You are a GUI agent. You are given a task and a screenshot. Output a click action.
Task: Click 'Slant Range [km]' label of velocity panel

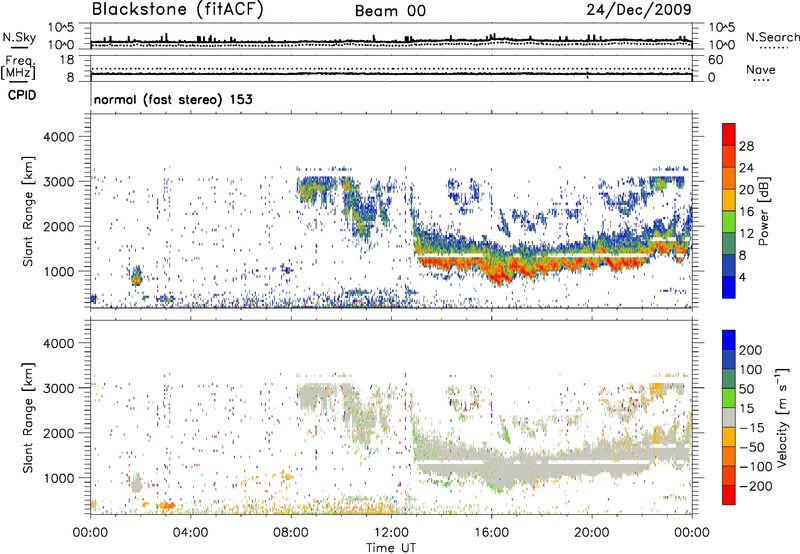28,417
